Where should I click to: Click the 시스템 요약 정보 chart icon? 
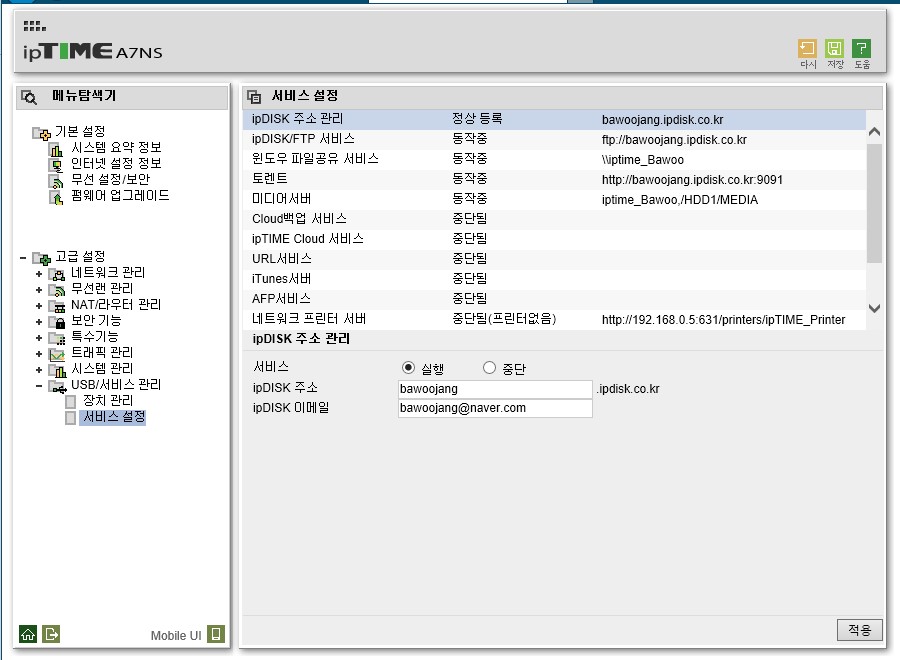(56, 149)
